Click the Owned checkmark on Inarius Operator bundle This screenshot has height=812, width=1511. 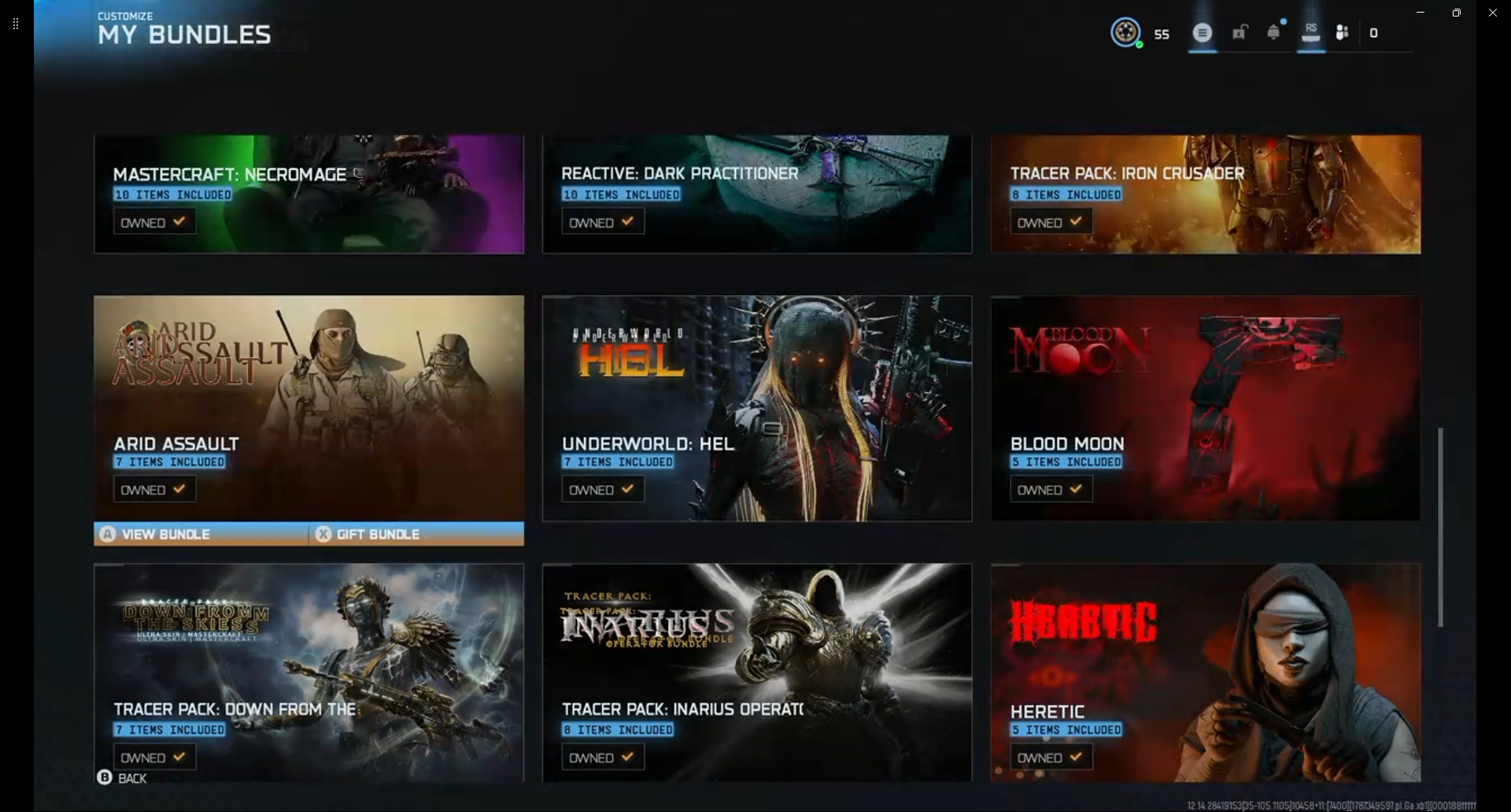(627, 757)
